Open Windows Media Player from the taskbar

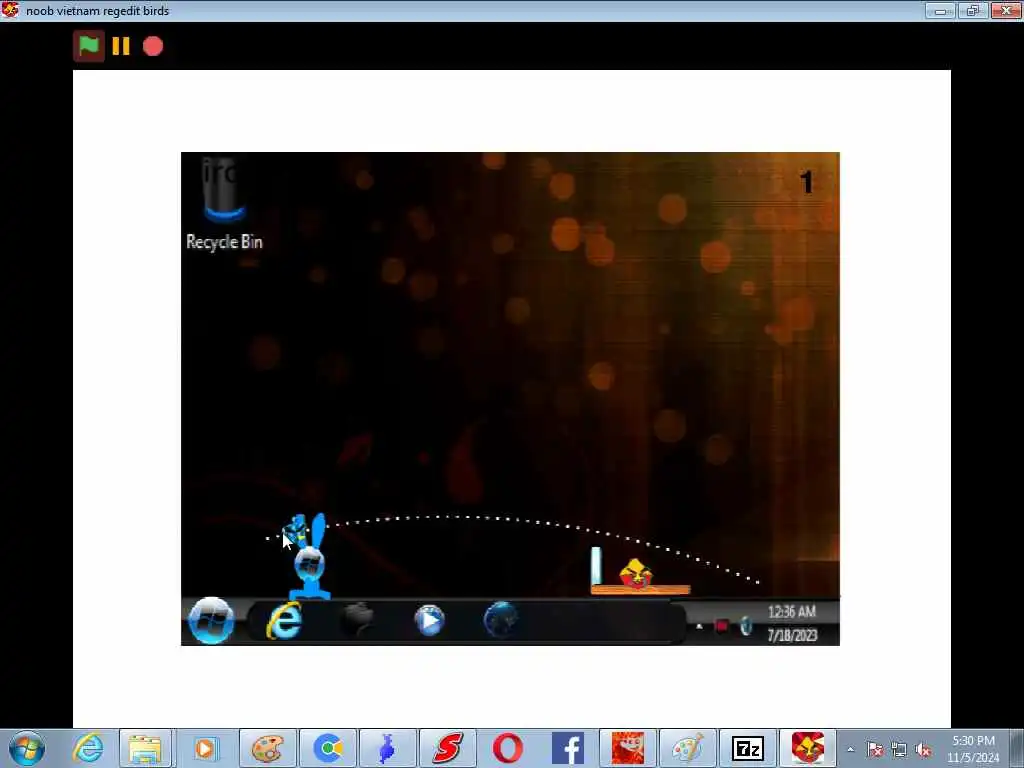pos(205,748)
